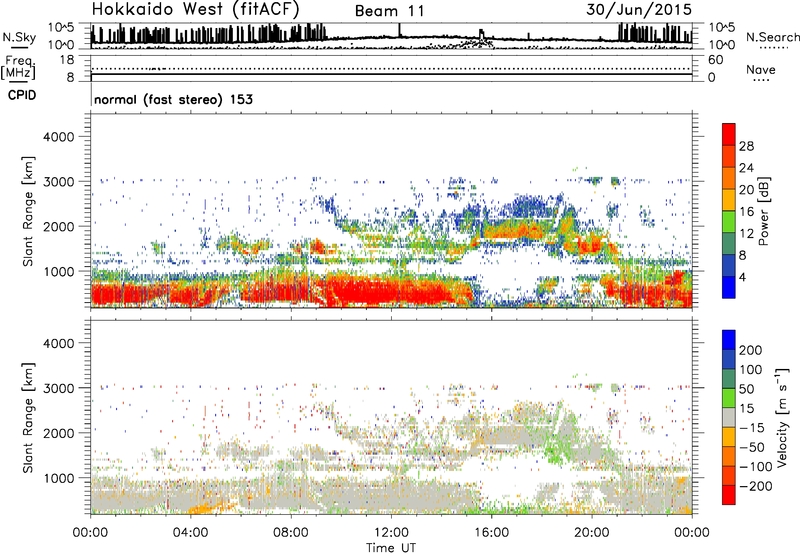Click the "24" power colorbar value
The width and height of the screenshot is (800, 554).
pyautogui.click(x=746, y=168)
